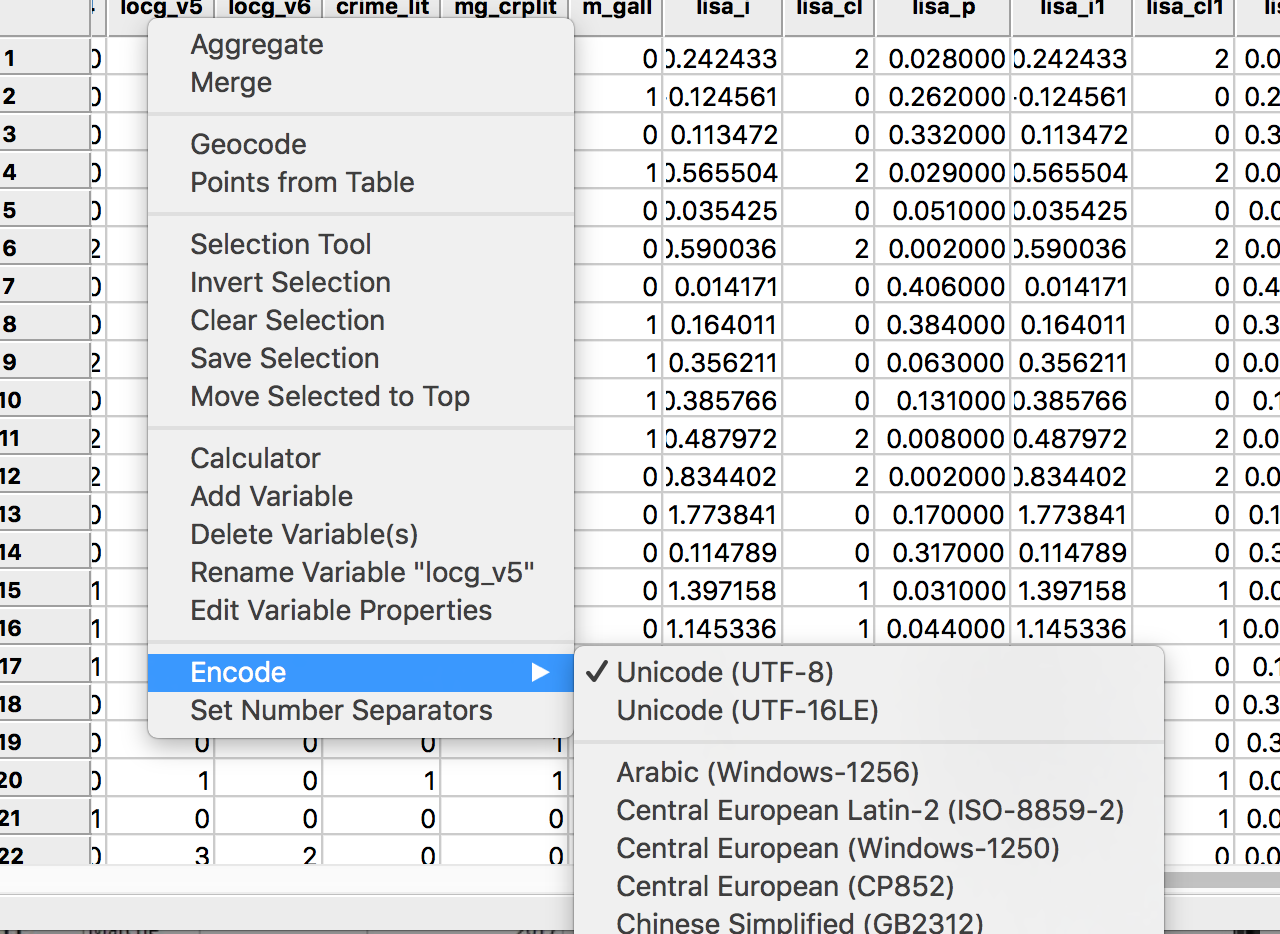Clear the current selection
This screenshot has width=1280, height=934.
click(287, 320)
